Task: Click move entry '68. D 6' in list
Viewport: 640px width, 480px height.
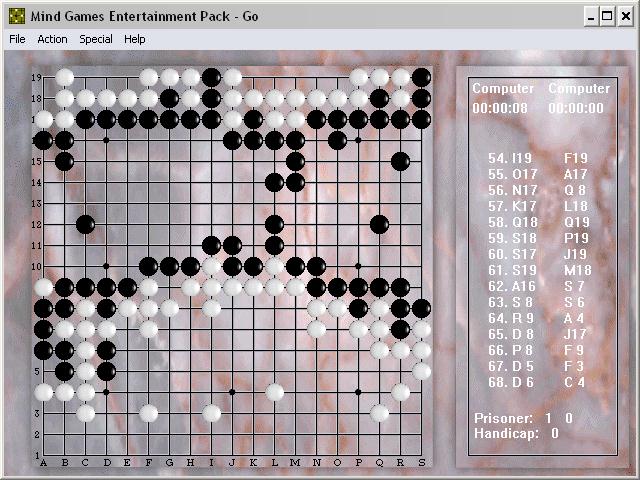Action: (x=511, y=382)
